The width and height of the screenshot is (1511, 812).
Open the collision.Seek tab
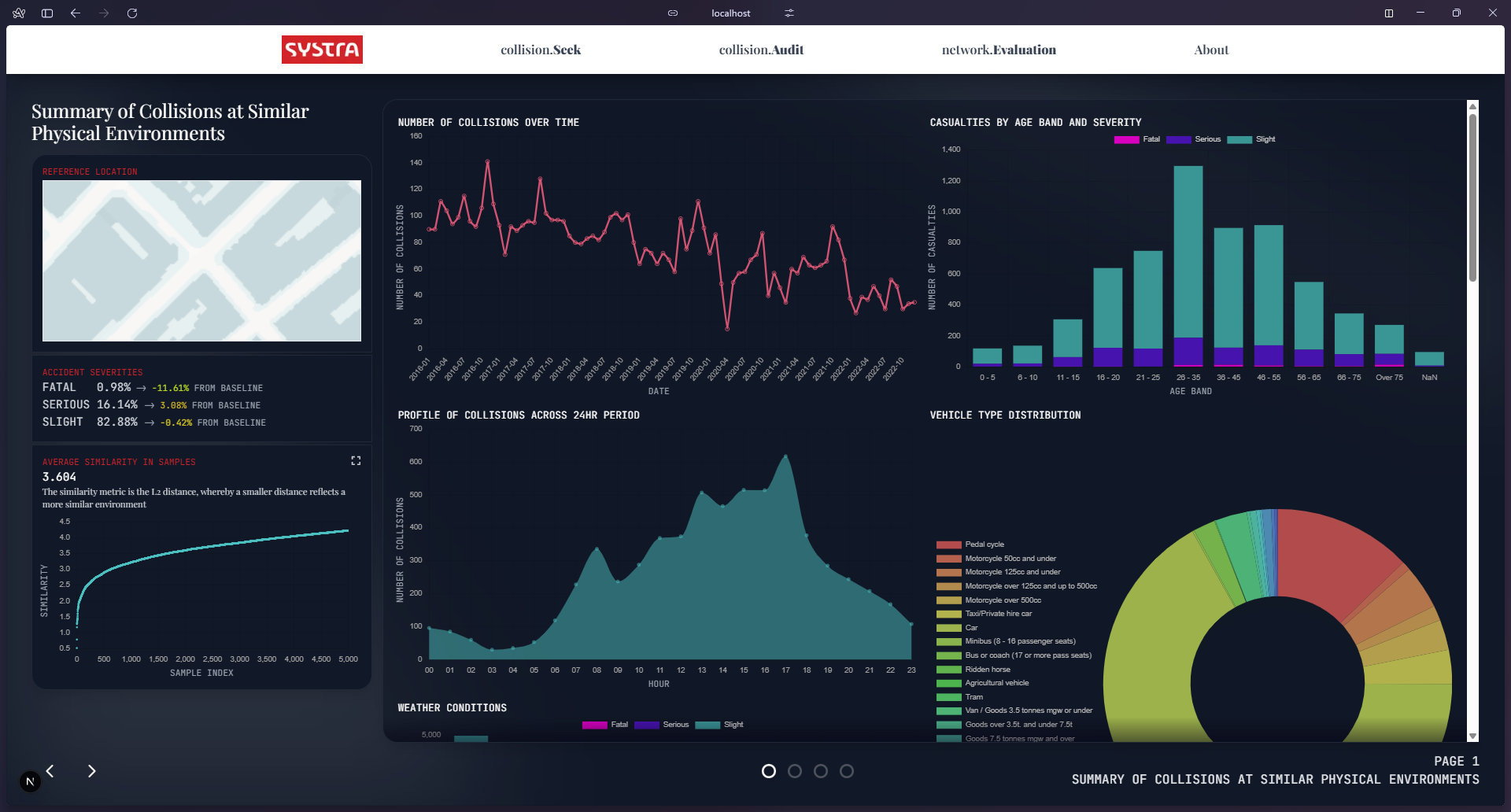pos(541,50)
